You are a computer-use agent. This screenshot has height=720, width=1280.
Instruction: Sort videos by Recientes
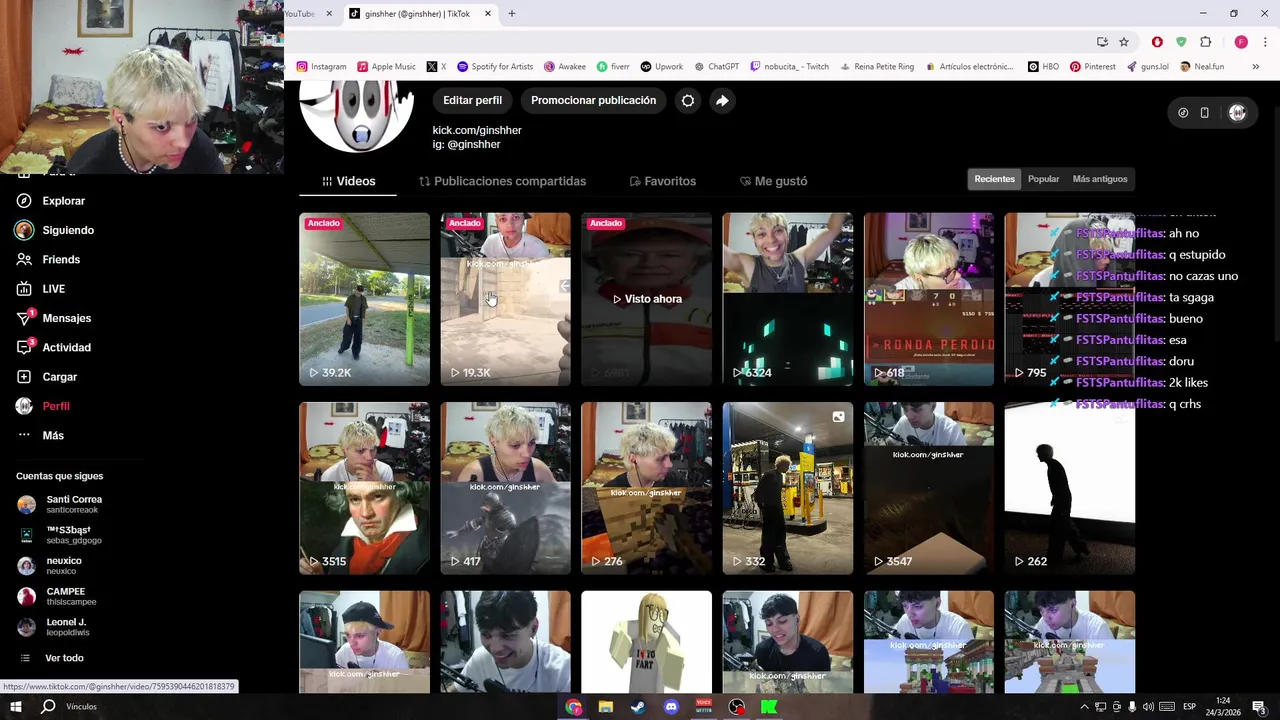pyautogui.click(x=994, y=179)
